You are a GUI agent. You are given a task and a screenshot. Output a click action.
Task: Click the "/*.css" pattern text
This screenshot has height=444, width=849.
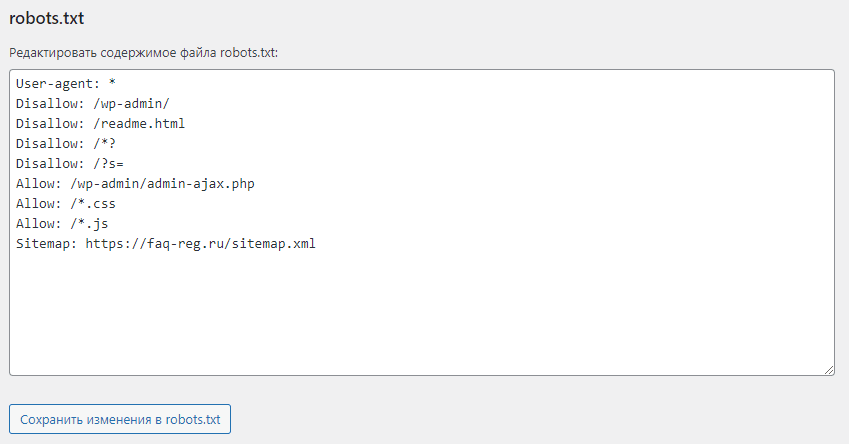[x=93, y=203]
